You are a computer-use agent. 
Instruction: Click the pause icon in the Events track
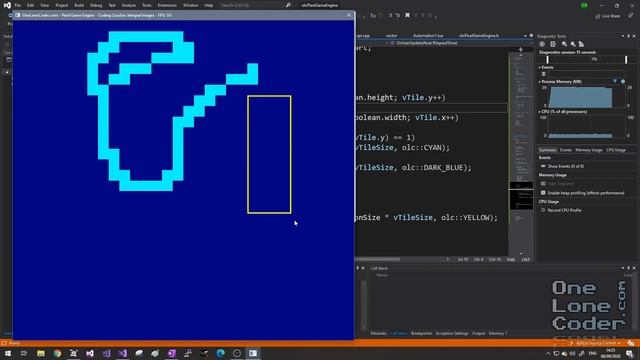[x=544, y=74]
